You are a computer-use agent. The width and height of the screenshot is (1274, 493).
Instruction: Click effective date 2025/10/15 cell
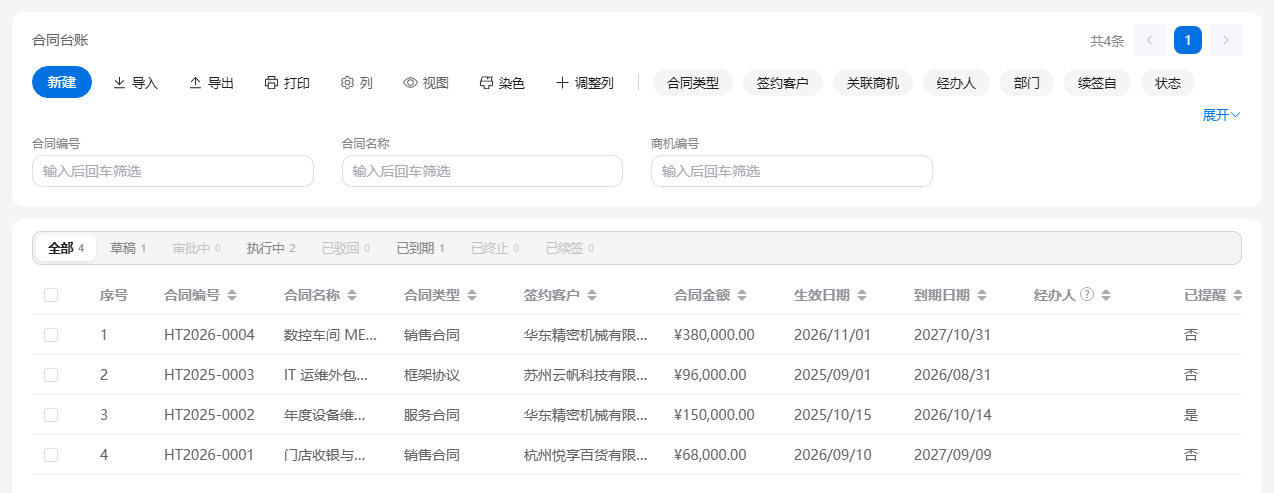coord(832,415)
